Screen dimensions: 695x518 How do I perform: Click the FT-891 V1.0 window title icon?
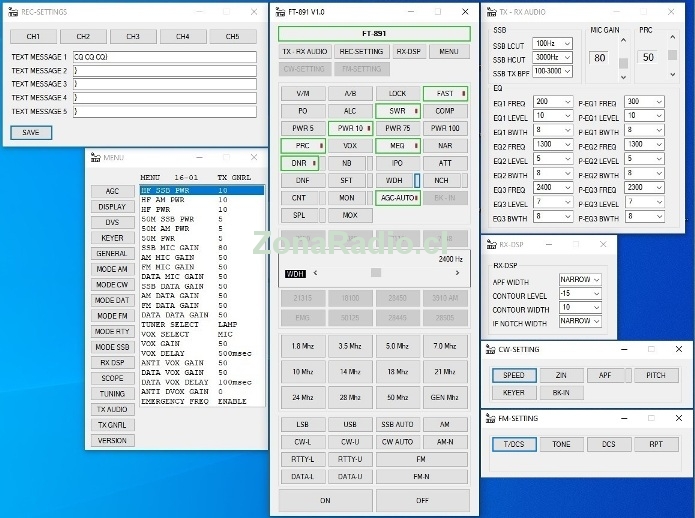click(x=280, y=12)
